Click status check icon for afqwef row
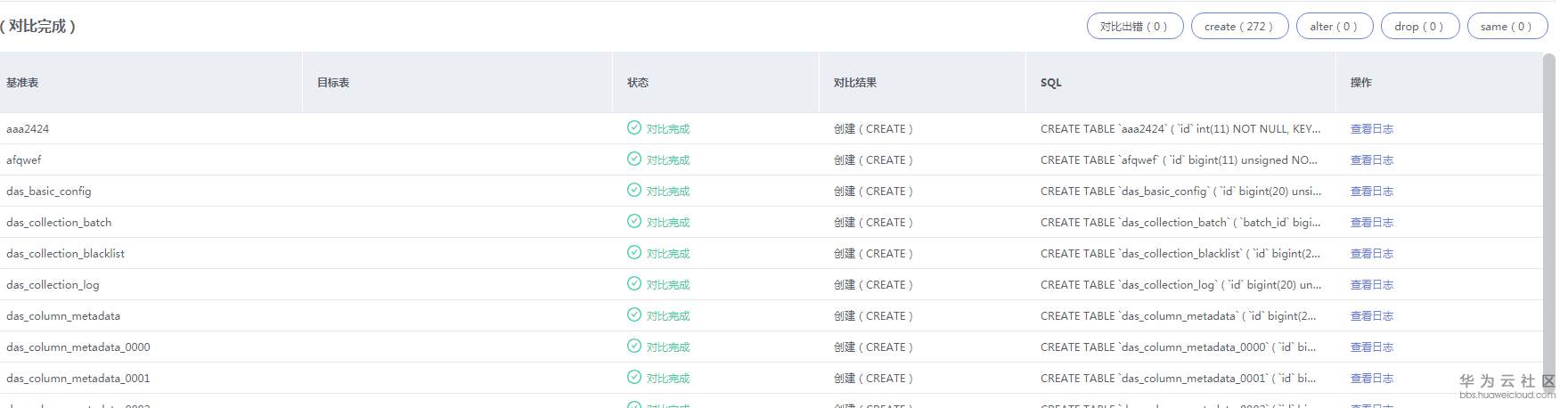Screen dimensions: 1568x408 coord(634,159)
